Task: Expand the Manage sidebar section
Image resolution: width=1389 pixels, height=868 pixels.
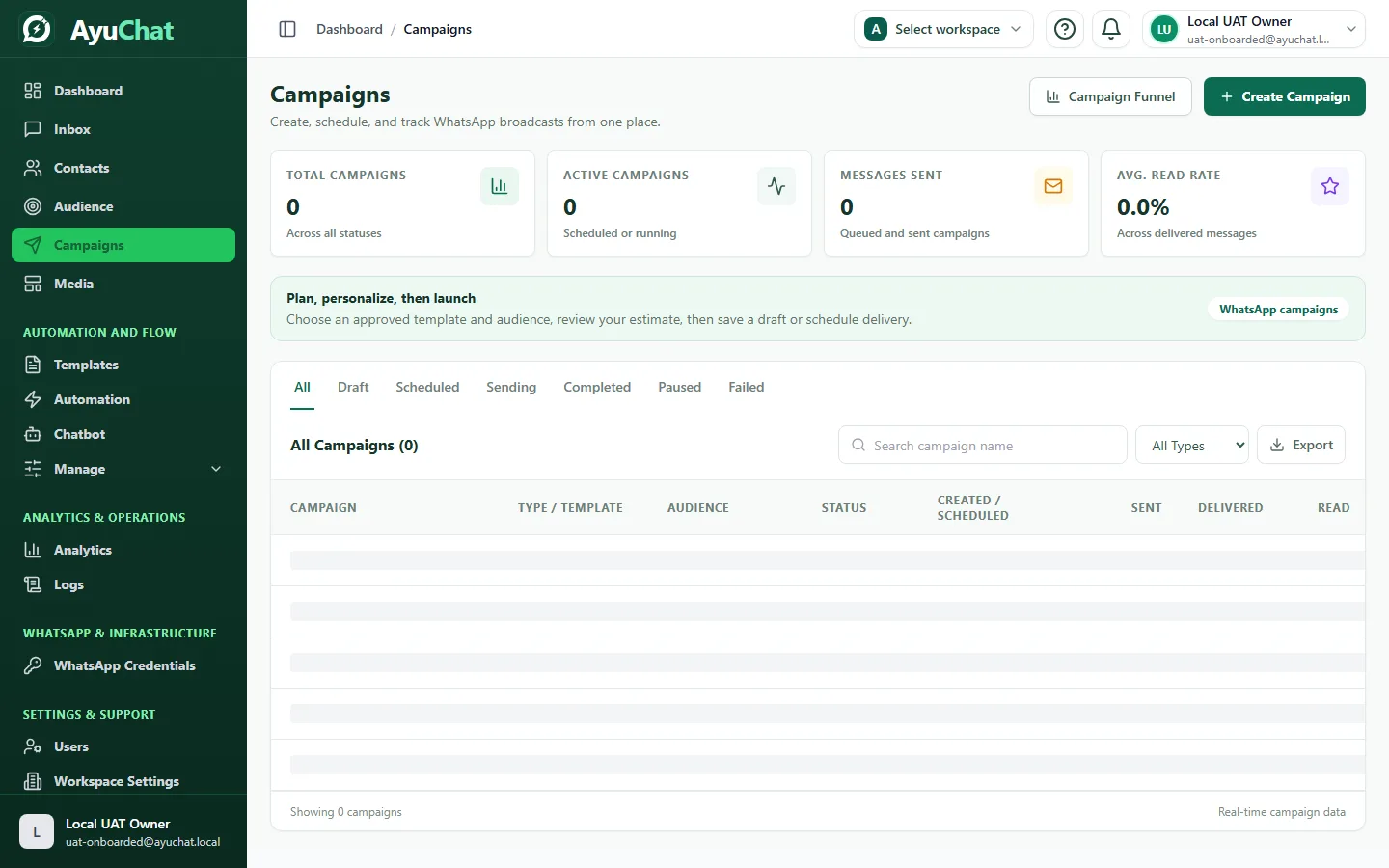Action: 123,469
